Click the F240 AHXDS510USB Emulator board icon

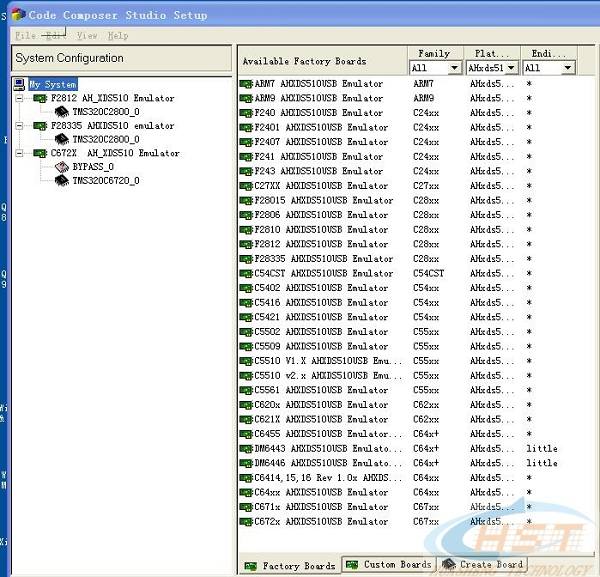coord(246,113)
